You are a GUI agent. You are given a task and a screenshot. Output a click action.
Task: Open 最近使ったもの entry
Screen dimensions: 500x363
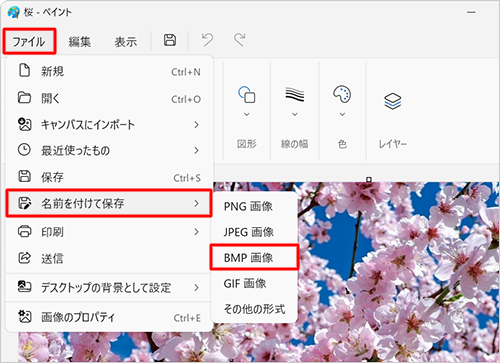tap(110, 150)
